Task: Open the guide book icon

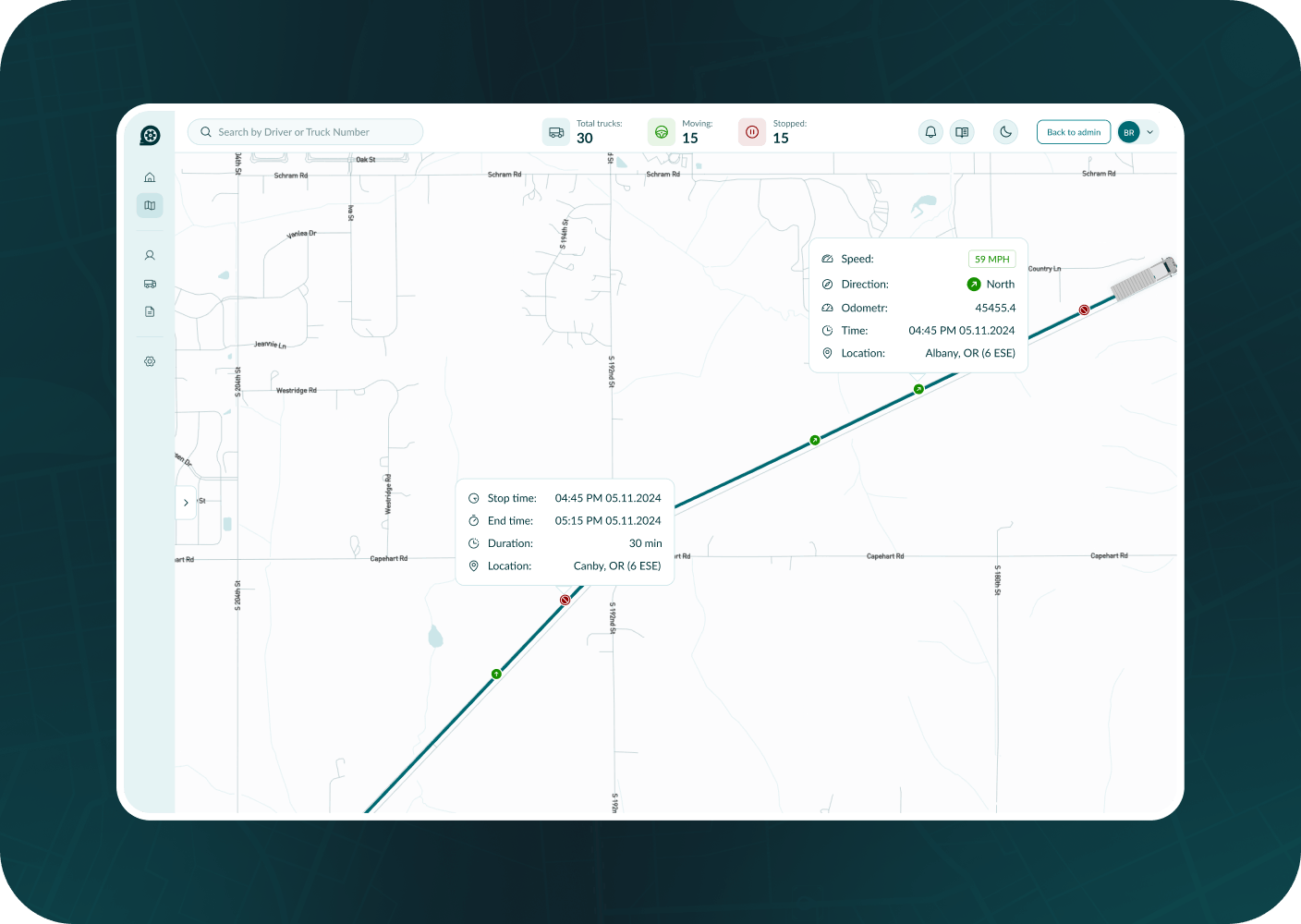Action: pyautogui.click(x=962, y=132)
